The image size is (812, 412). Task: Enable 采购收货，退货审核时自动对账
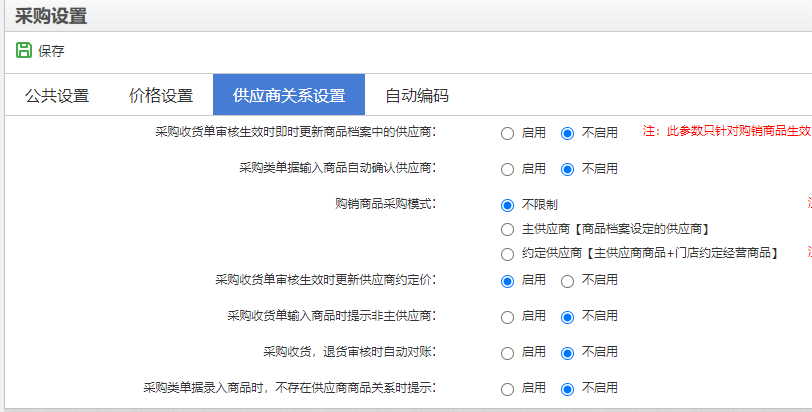pos(508,354)
